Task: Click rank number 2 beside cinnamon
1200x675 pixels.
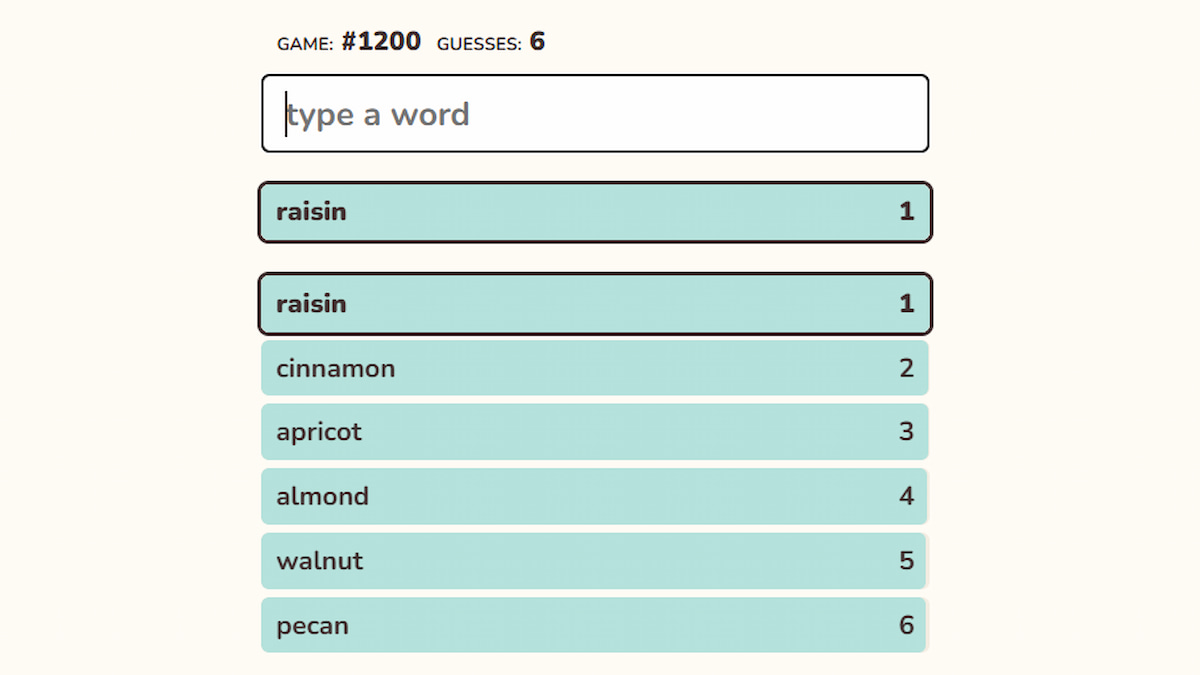Action: click(x=906, y=368)
